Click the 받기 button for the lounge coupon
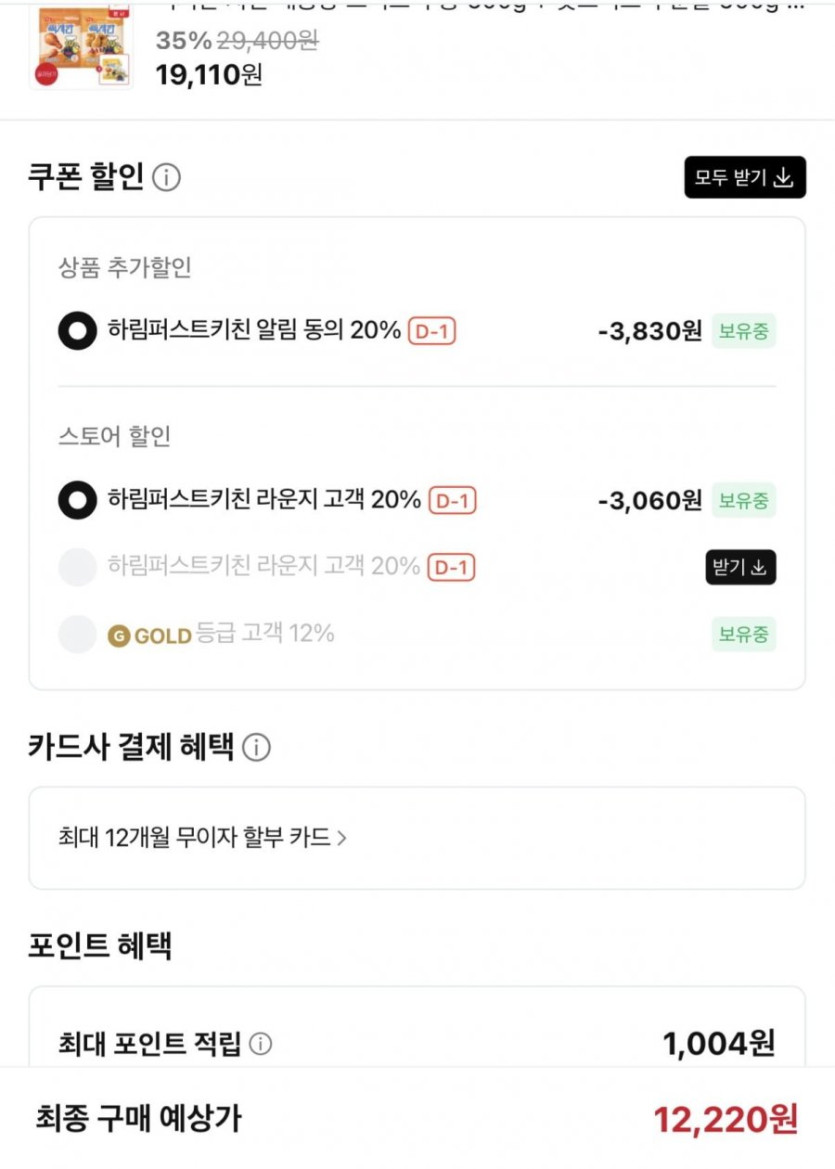 (x=740, y=567)
